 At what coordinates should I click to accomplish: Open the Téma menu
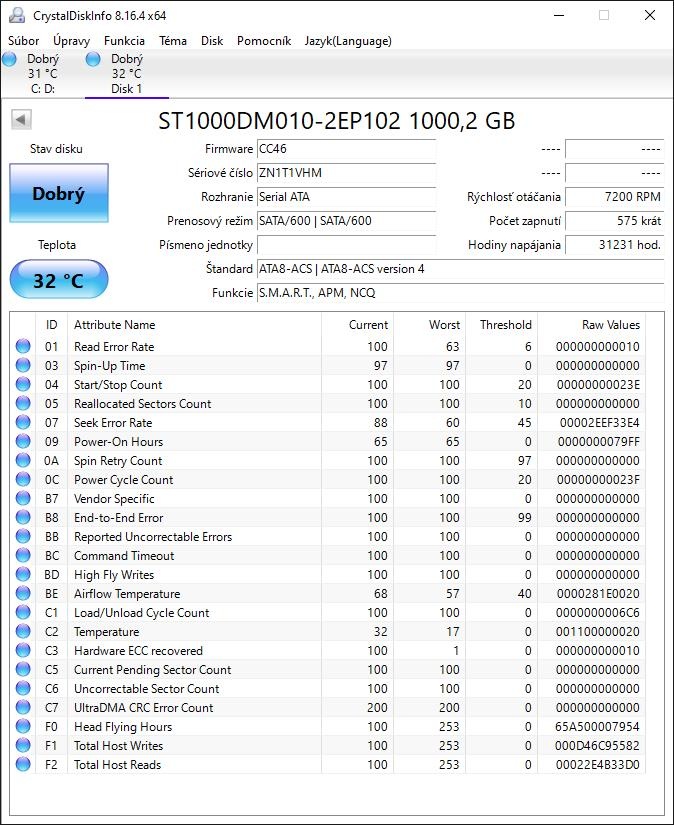point(173,41)
